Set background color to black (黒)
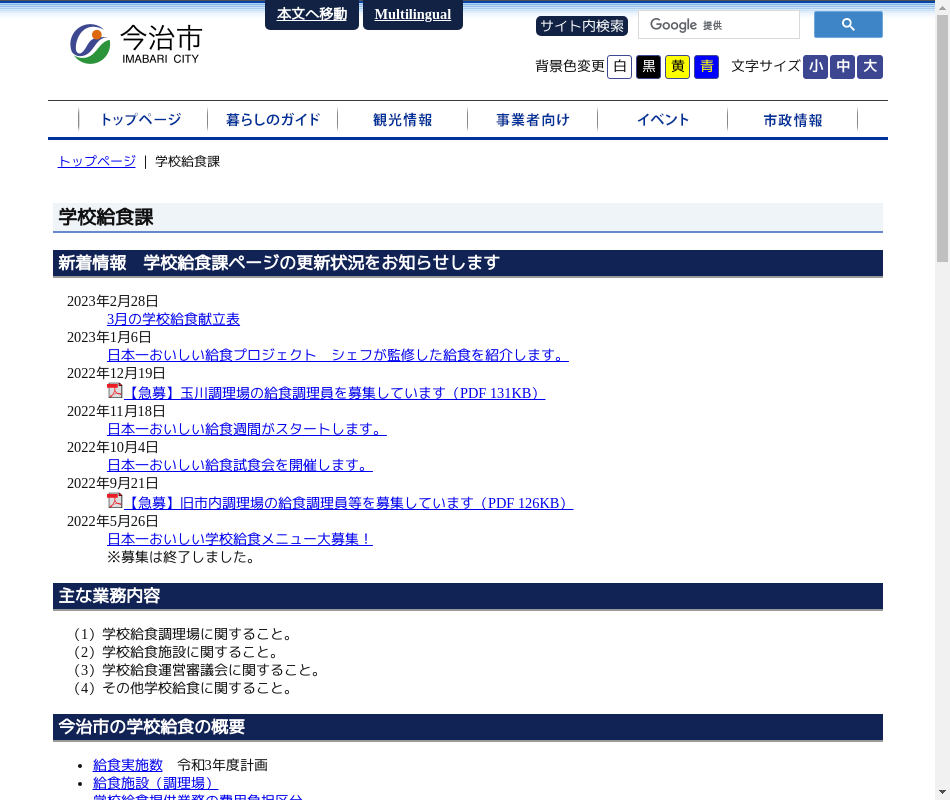Image resolution: width=950 pixels, height=800 pixels. (x=648, y=67)
